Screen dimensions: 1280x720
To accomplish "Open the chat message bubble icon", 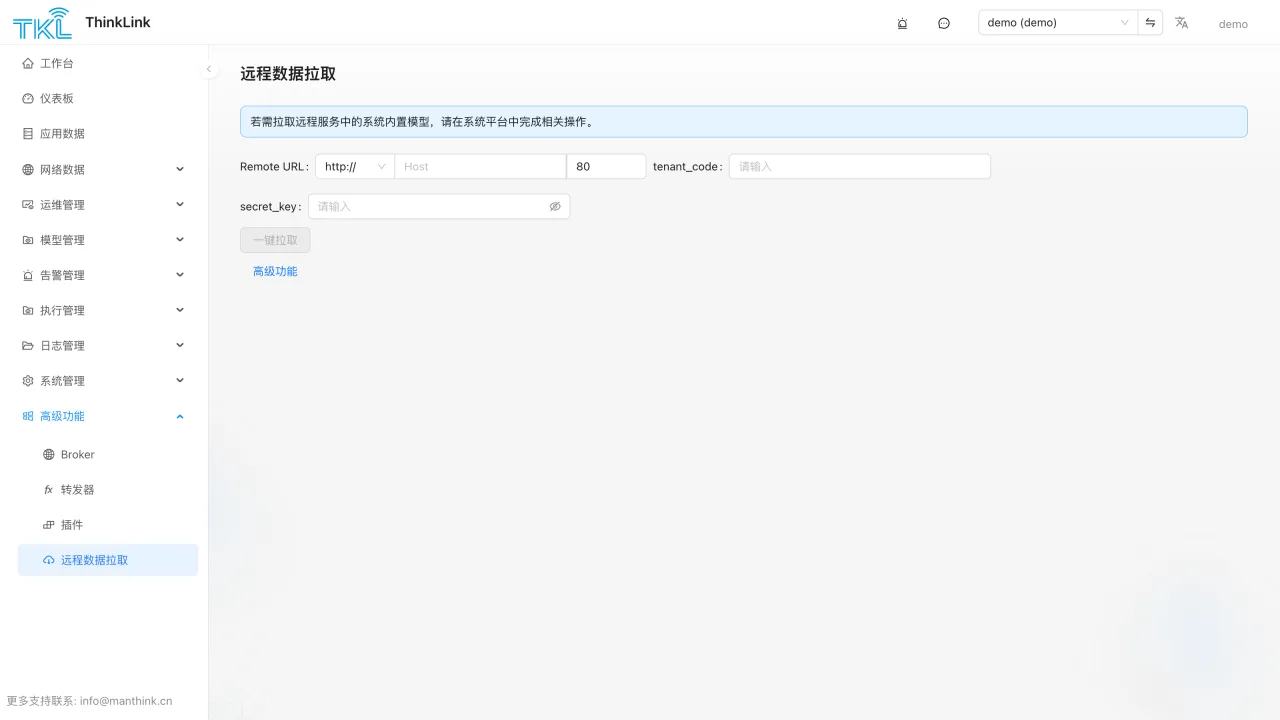I will tap(944, 23).
